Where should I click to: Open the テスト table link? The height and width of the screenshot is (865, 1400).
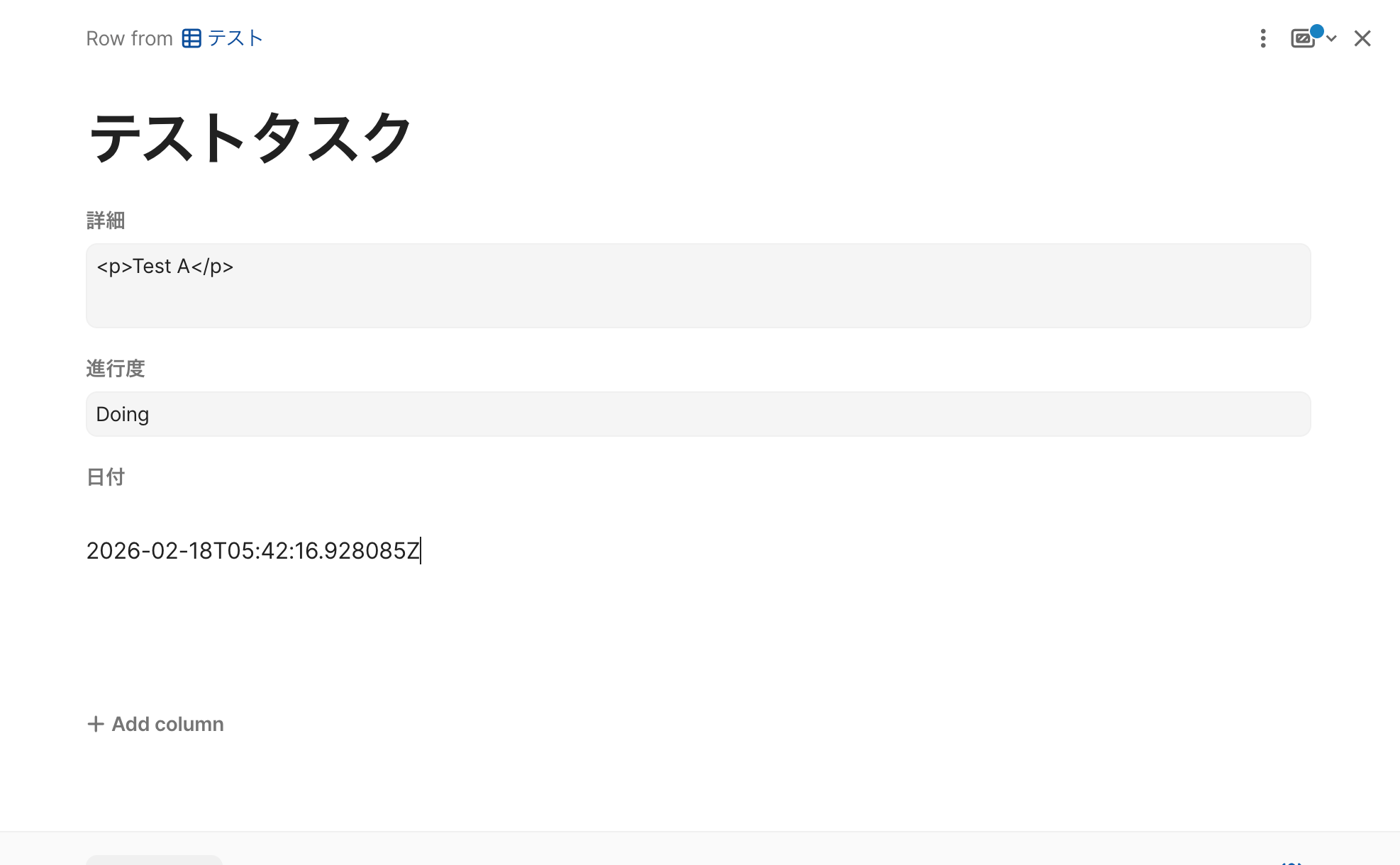point(235,38)
